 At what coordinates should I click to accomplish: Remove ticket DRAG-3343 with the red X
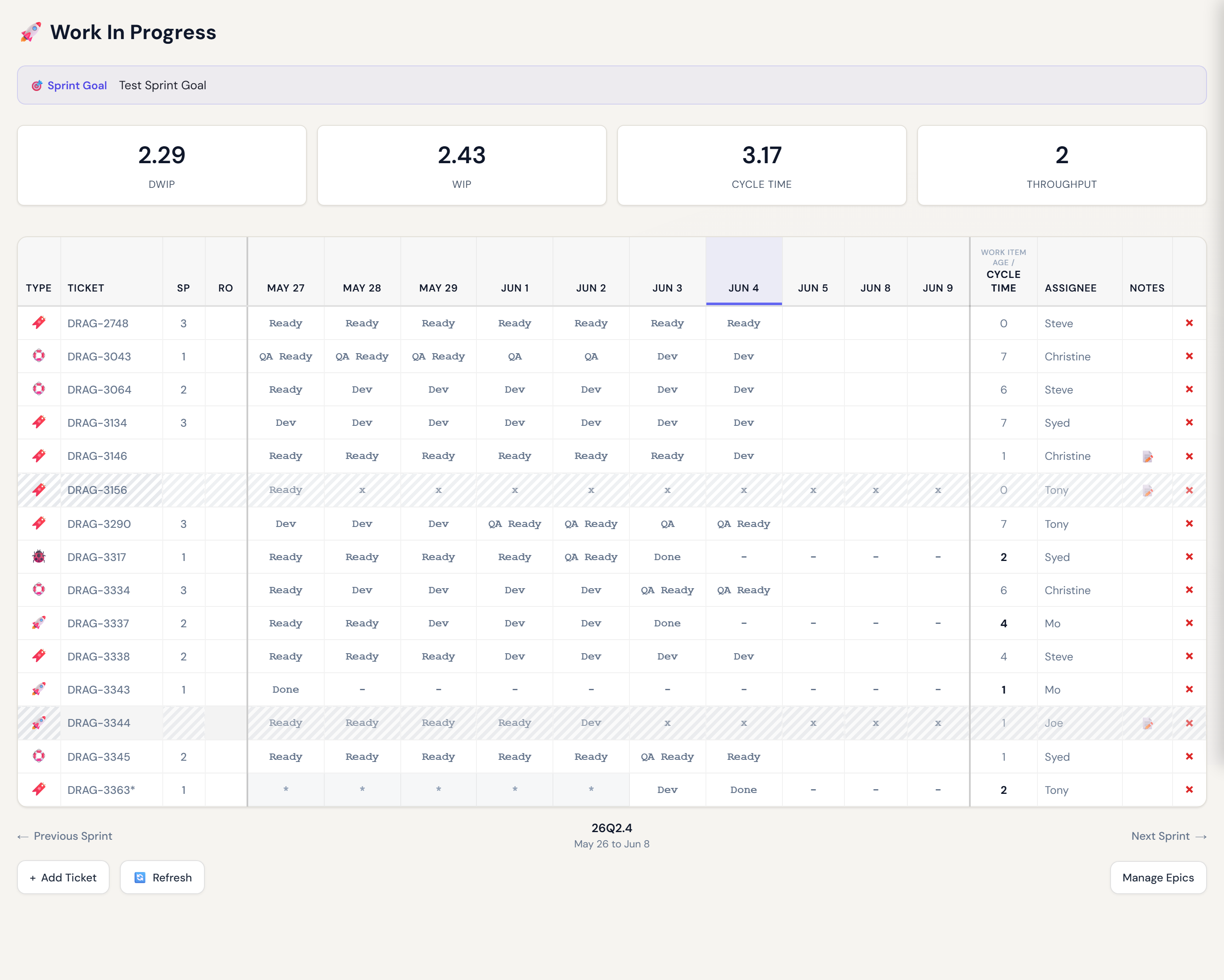pyautogui.click(x=1189, y=689)
